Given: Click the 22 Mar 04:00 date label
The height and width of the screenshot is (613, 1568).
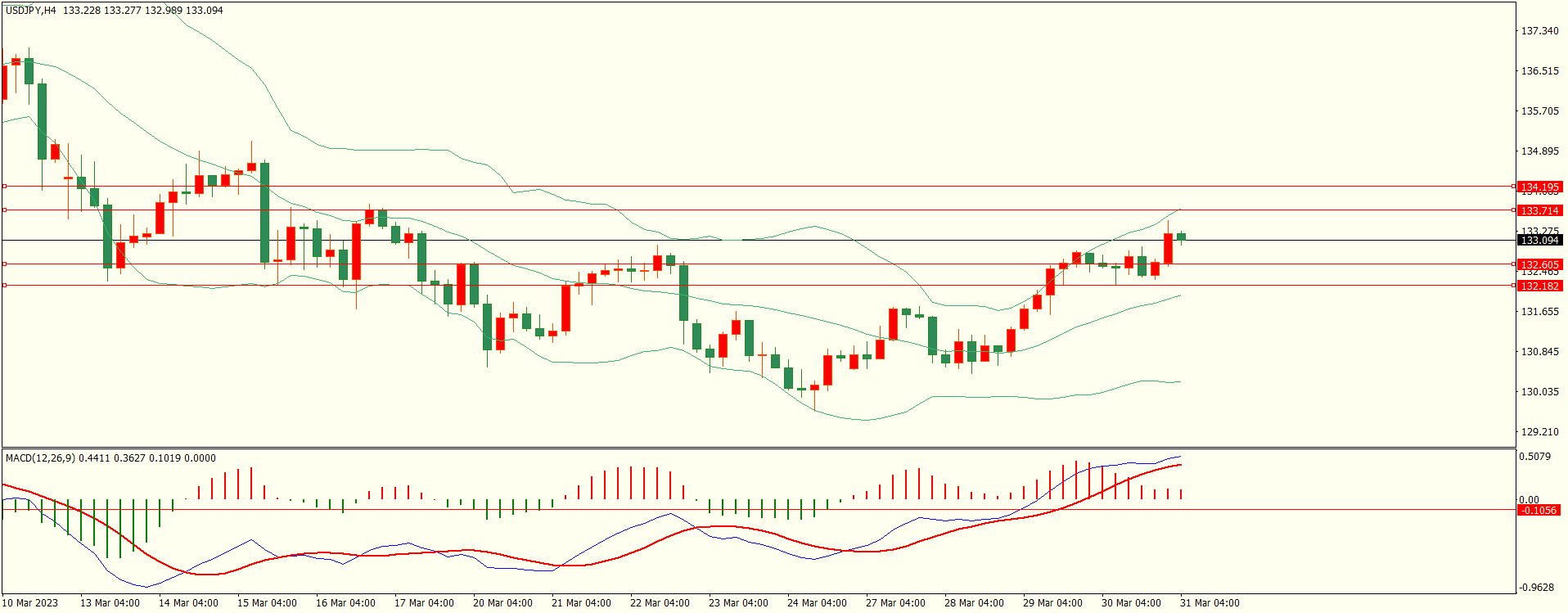Looking at the screenshot, I should (660, 603).
